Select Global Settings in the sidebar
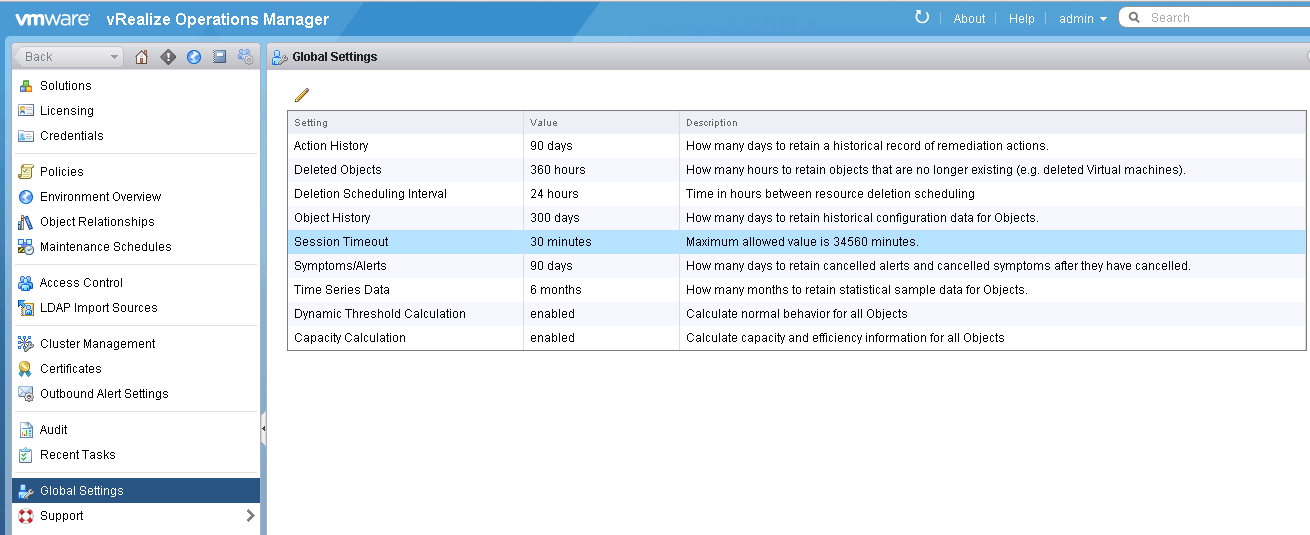 [135, 491]
